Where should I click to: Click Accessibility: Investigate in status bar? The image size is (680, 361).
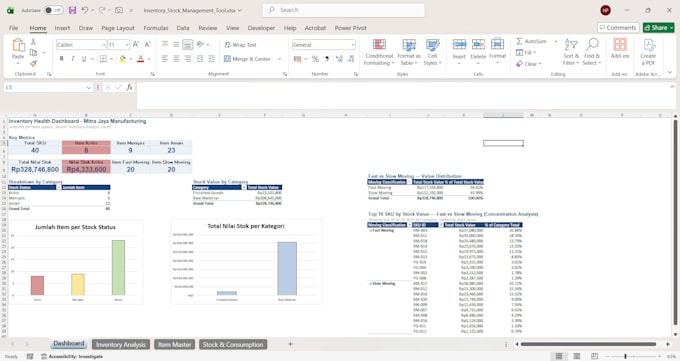click(72, 357)
